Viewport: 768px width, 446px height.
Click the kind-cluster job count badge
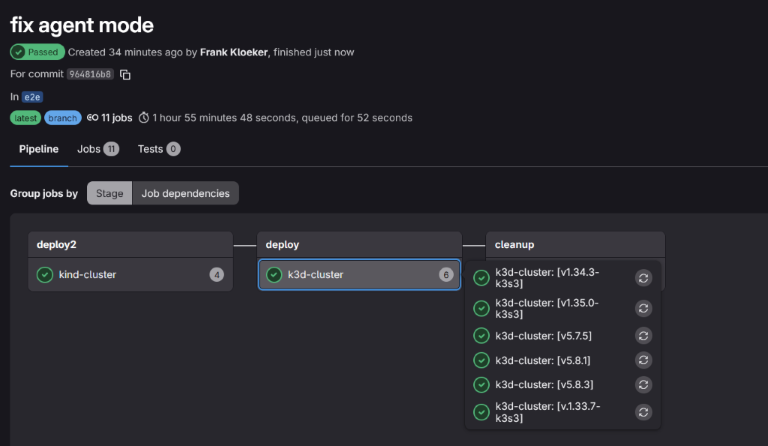click(x=216, y=275)
